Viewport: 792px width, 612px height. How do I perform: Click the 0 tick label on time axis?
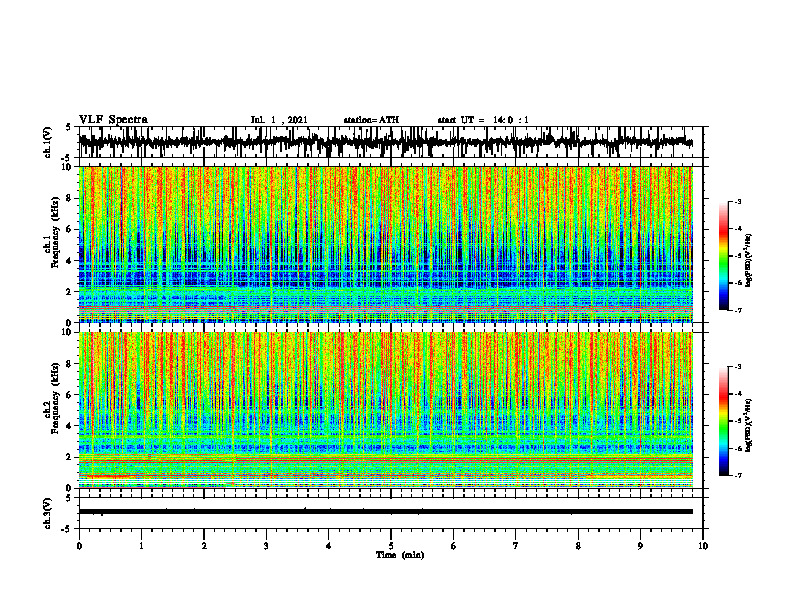click(x=79, y=546)
